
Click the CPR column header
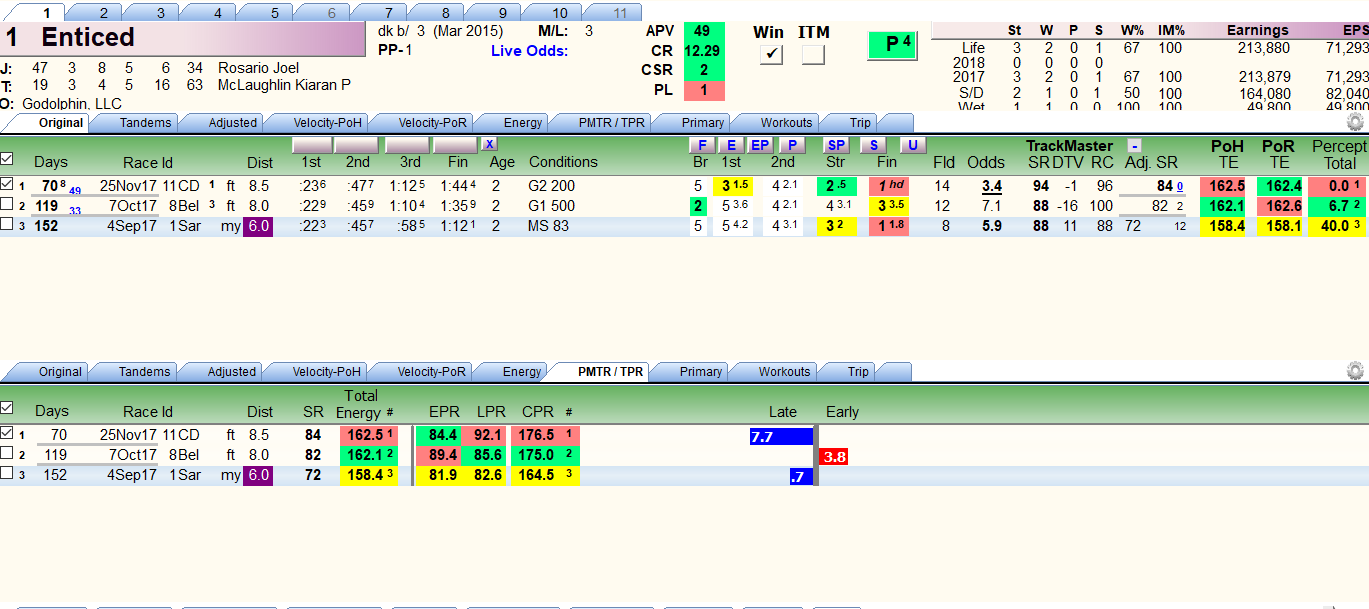[538, 412]
